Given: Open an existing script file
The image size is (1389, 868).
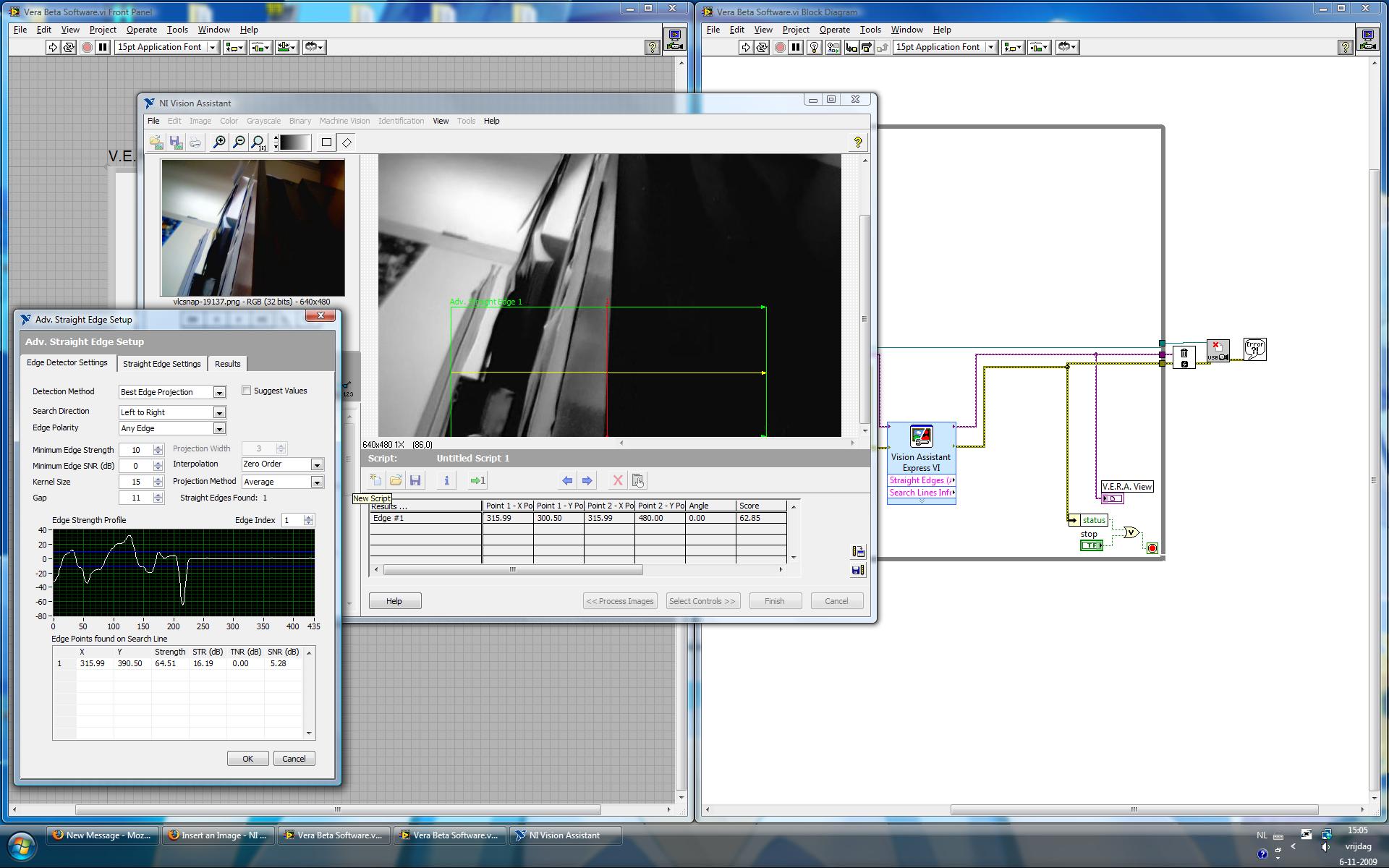Looking at the screenshot, I should coord(396,480).
